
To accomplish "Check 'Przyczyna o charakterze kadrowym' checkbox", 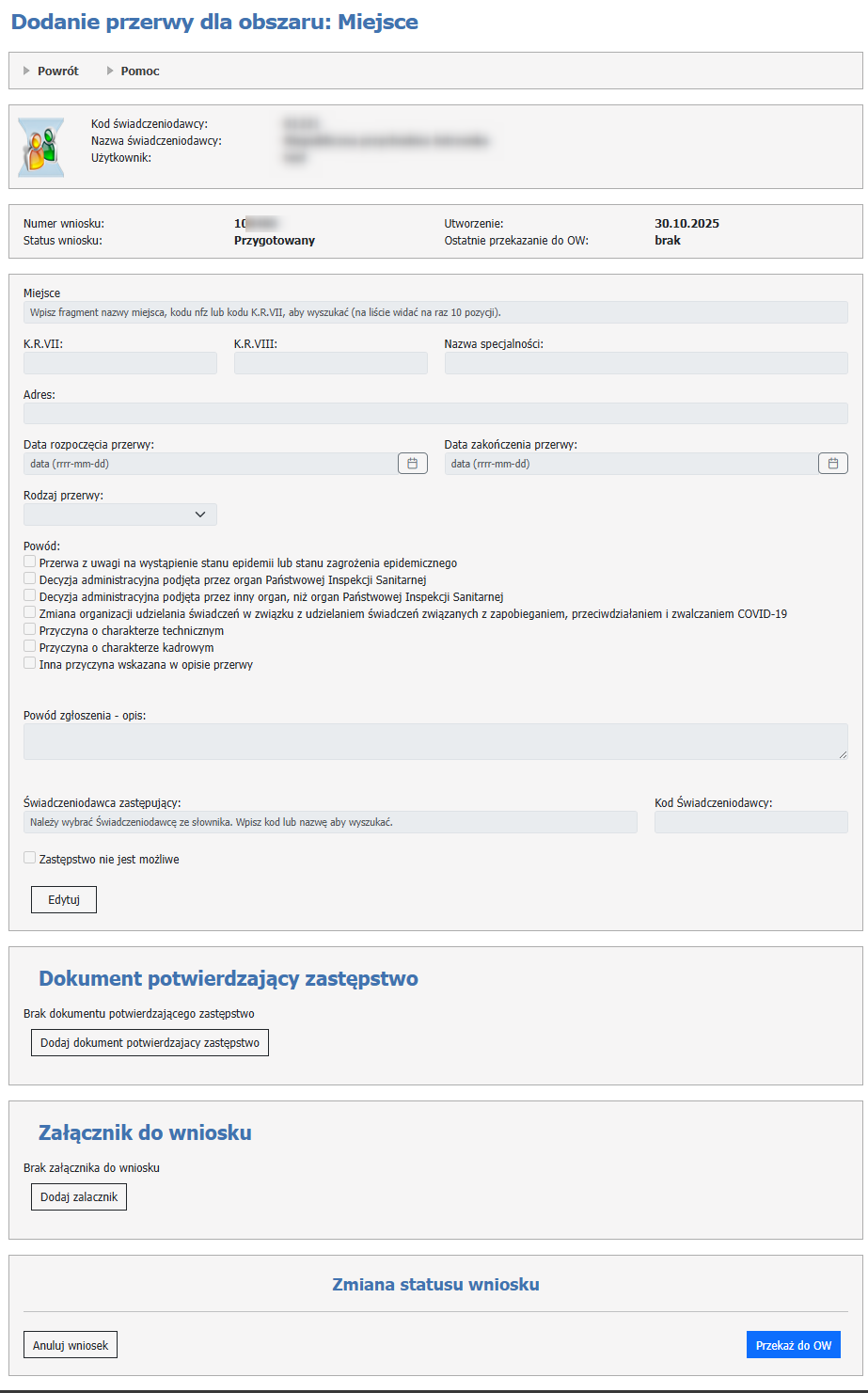I will pyautogui.click(x=30, y=646).
